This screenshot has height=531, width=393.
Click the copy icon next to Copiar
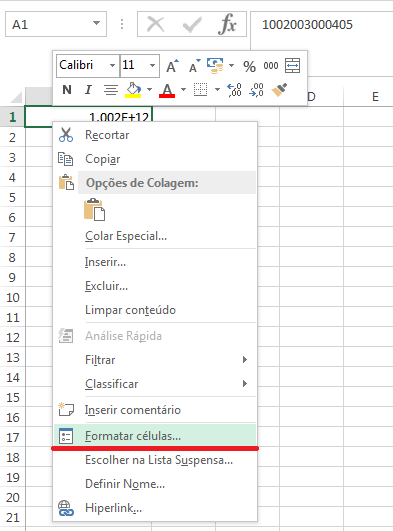[x=66, y=159]
